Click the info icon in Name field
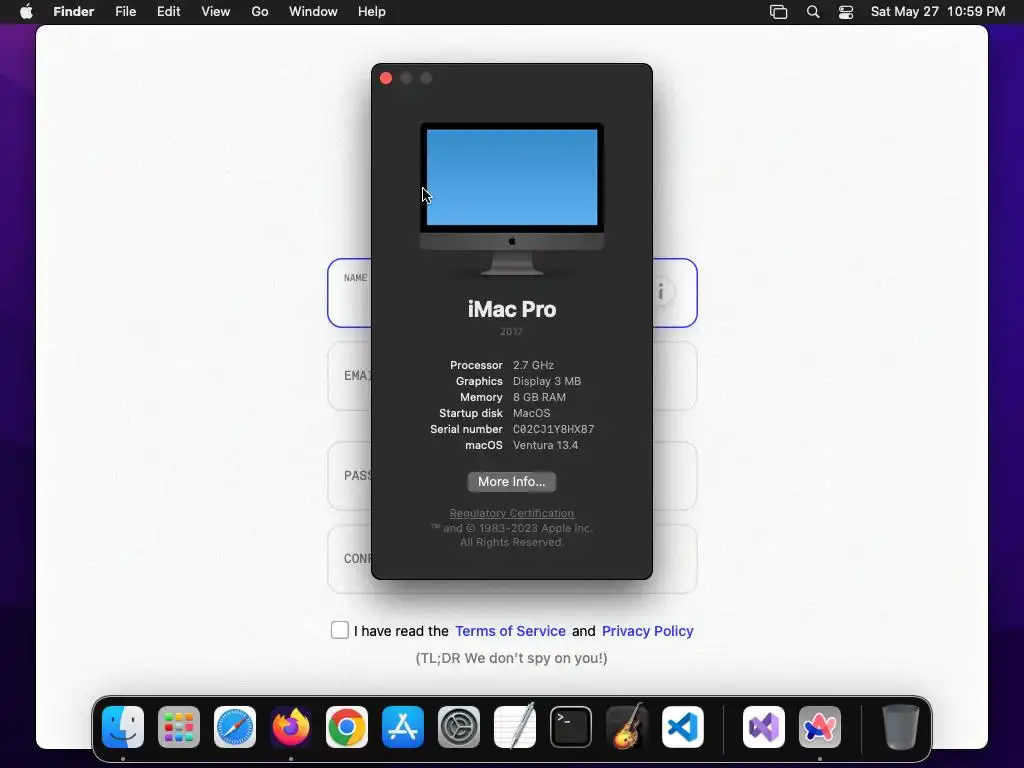This screenshot has height=768, width=1024. (x=661, y=292)
